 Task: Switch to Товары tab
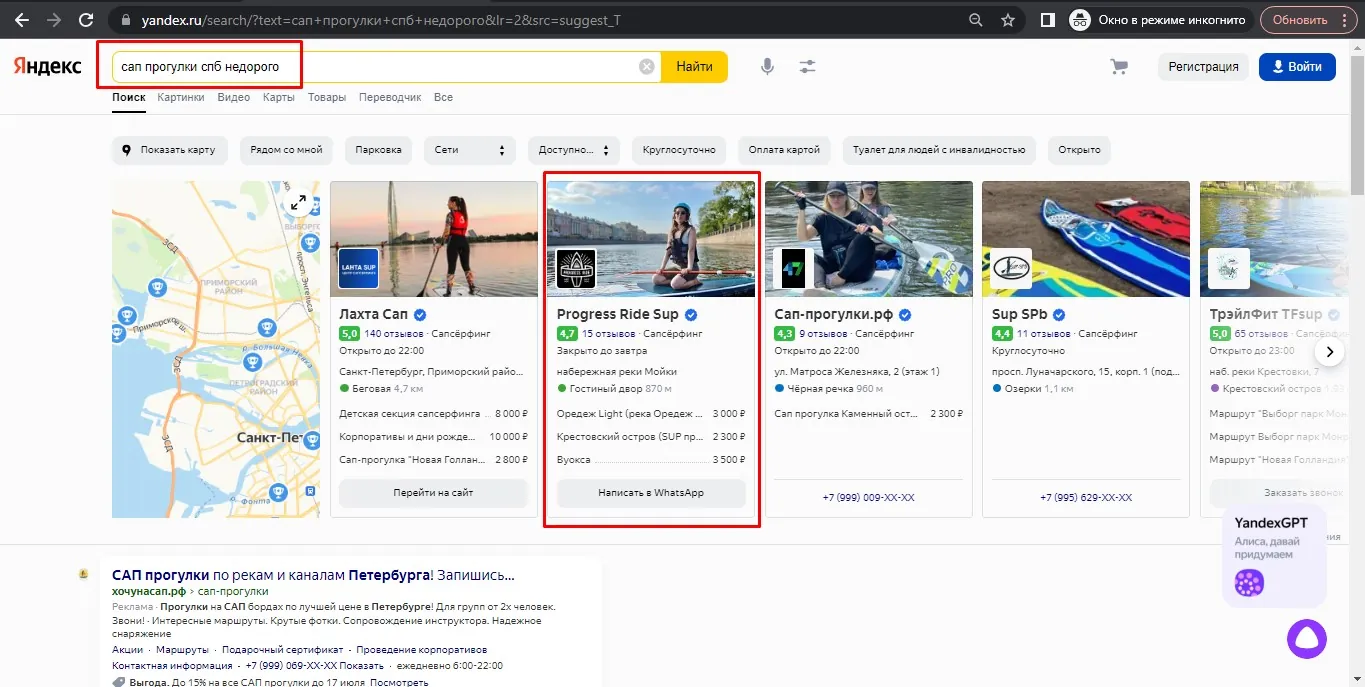pyautogui.click(x=327, y=97)
